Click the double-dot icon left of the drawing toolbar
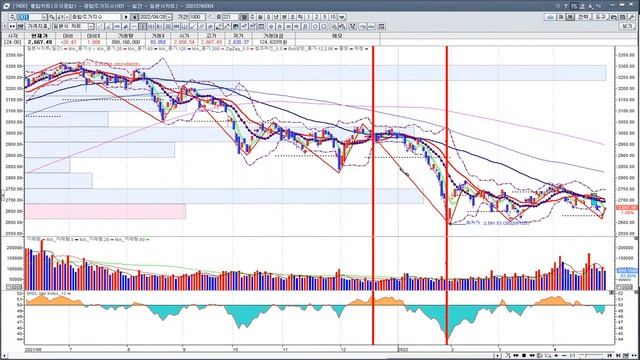Screen dimensions: 640x360 pos(12,26)
